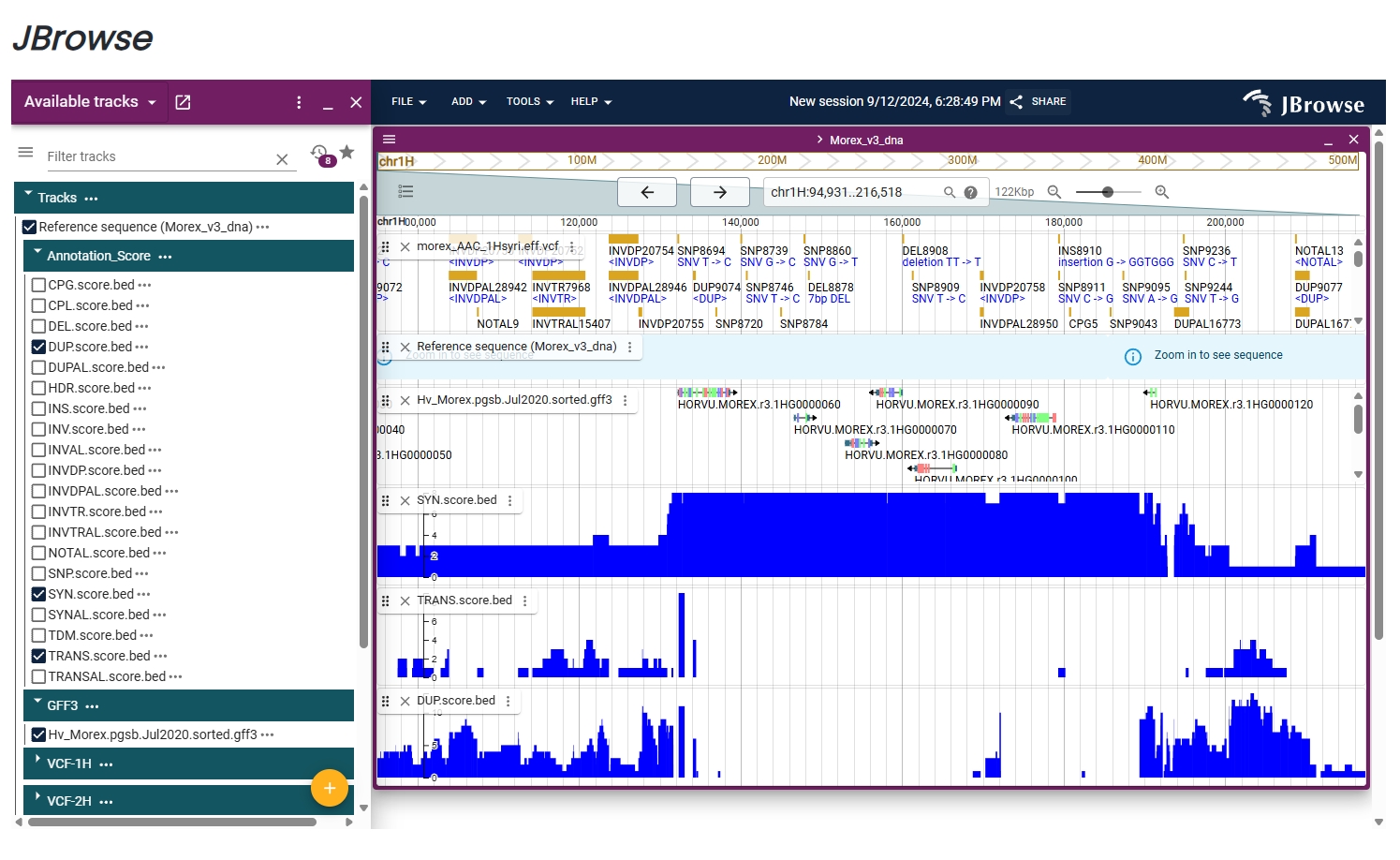Open the track selector hamburger menu
Viewport: 1400px width, 860px height.
(25, 153)
